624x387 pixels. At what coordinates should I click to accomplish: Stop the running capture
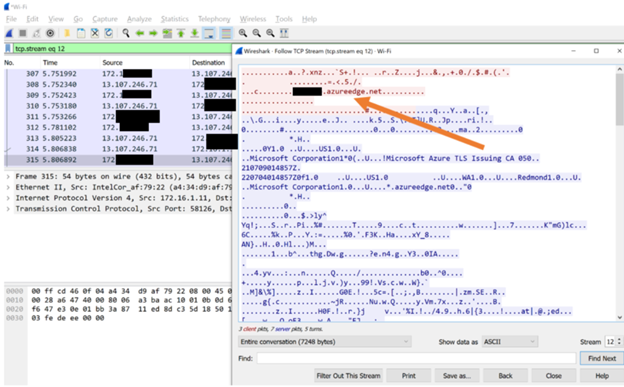tap(23, 33)
